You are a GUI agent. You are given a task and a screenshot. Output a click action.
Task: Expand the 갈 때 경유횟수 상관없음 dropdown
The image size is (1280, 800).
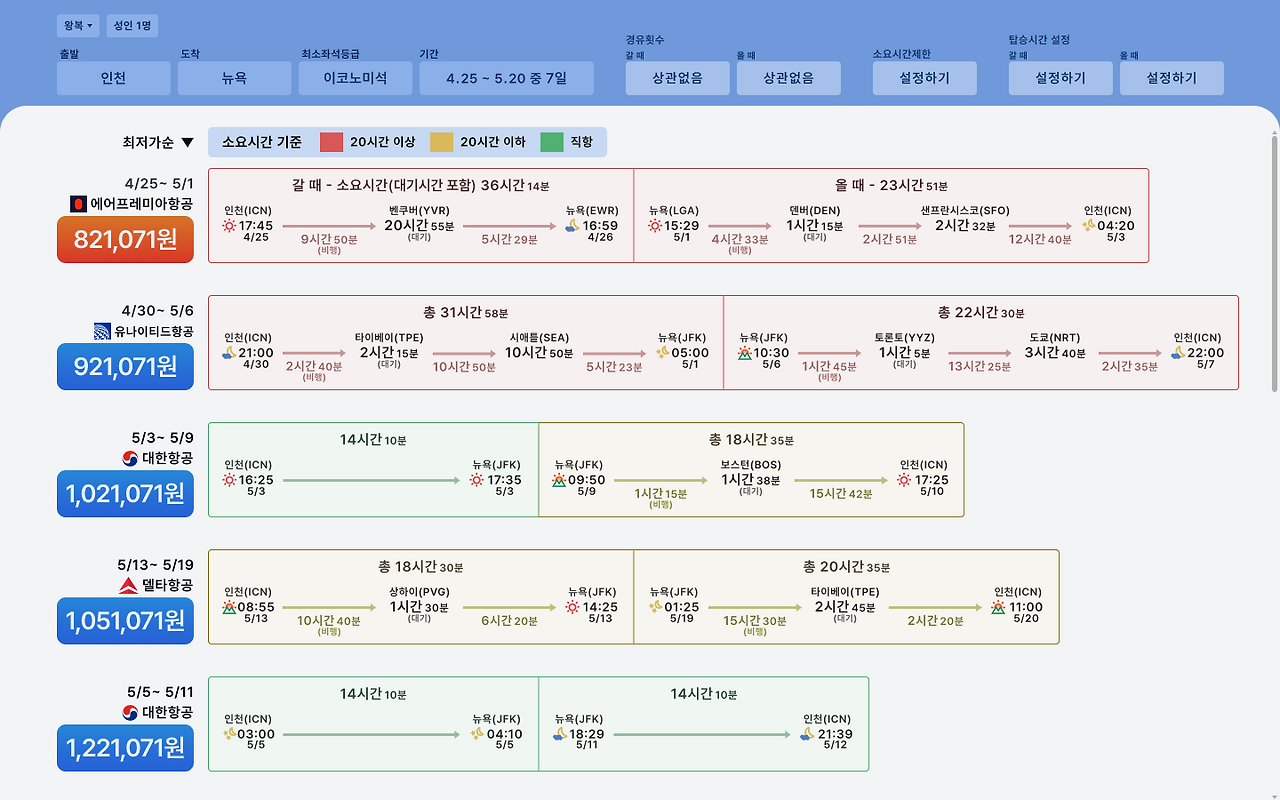point(677,77)
